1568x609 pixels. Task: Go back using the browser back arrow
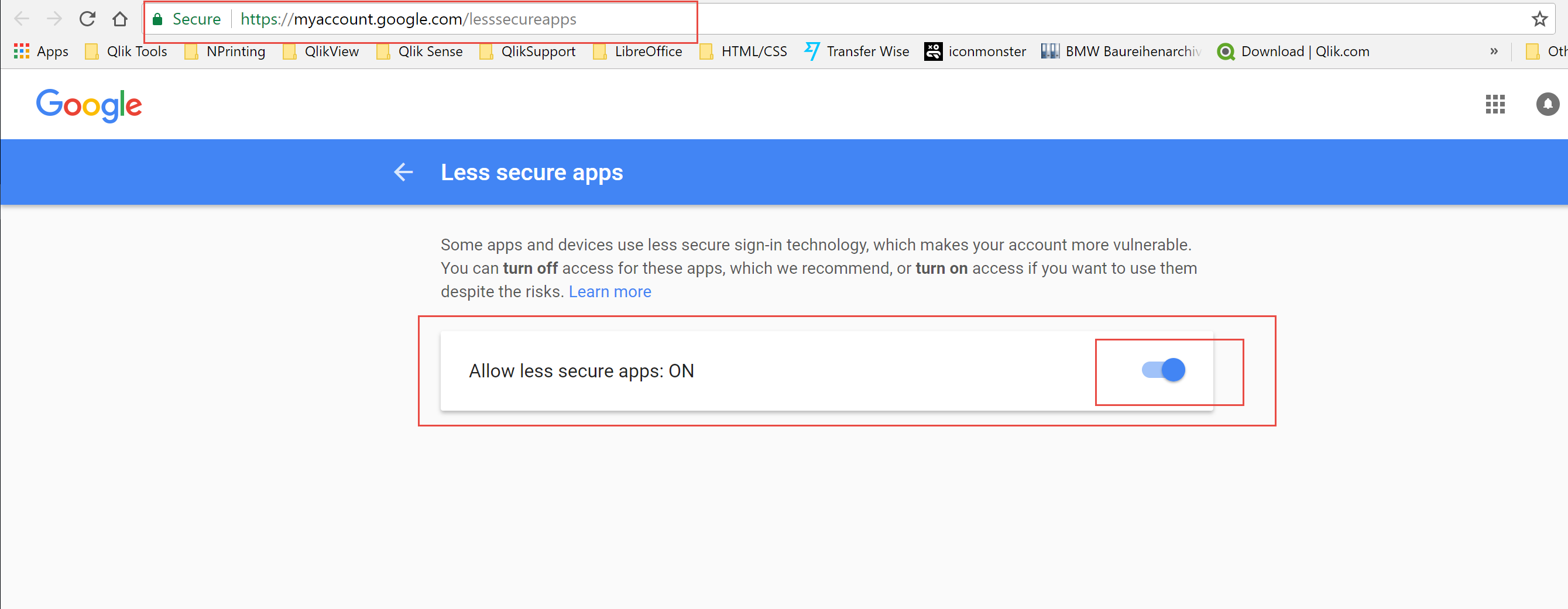(22, 19)
